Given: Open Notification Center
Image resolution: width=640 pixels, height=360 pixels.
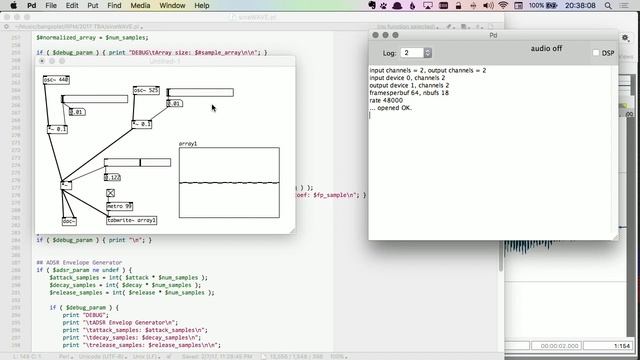Looking at the screenshot, I should coord(624,5).
